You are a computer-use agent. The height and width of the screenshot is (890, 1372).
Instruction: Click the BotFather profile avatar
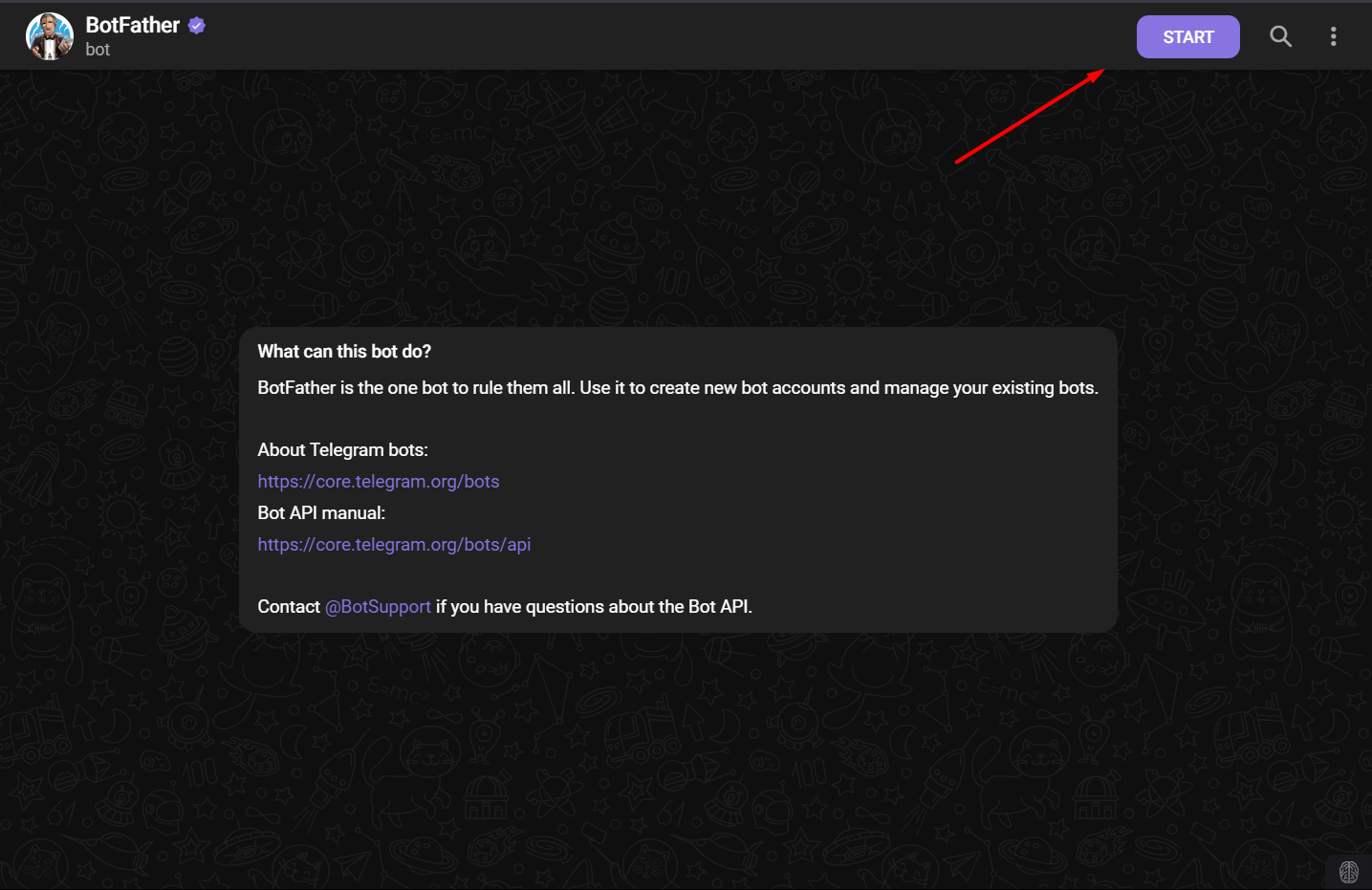coord(50,36)
